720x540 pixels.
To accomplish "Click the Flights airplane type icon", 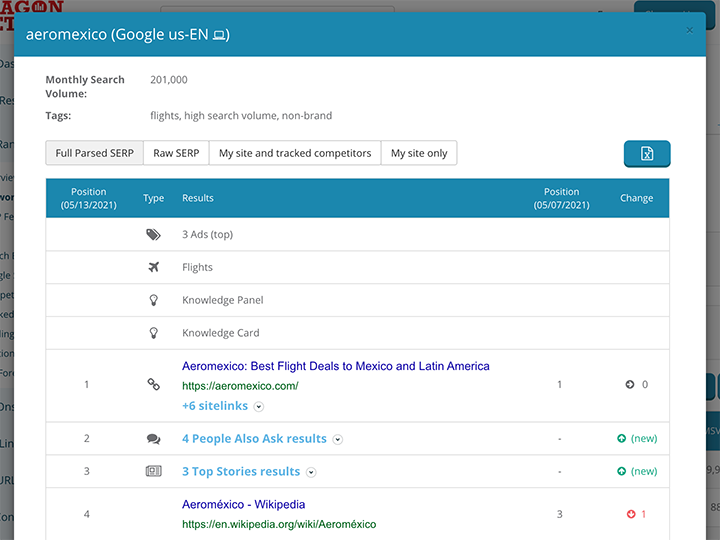I will pos(153,267).
